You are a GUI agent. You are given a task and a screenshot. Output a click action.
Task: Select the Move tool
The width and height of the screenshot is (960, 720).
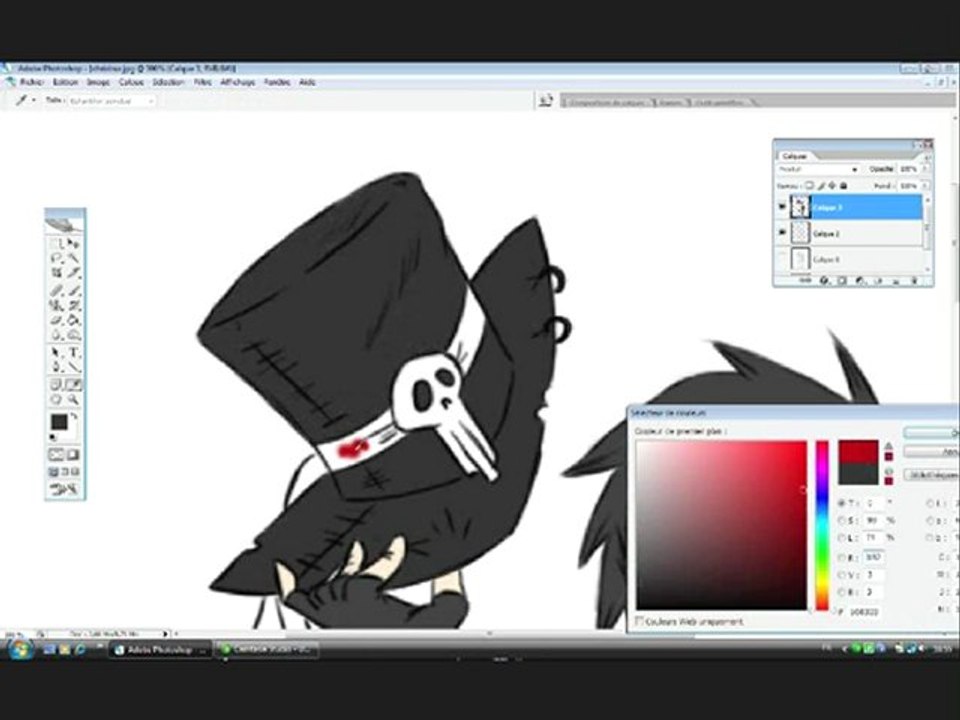tap(73, 244)
